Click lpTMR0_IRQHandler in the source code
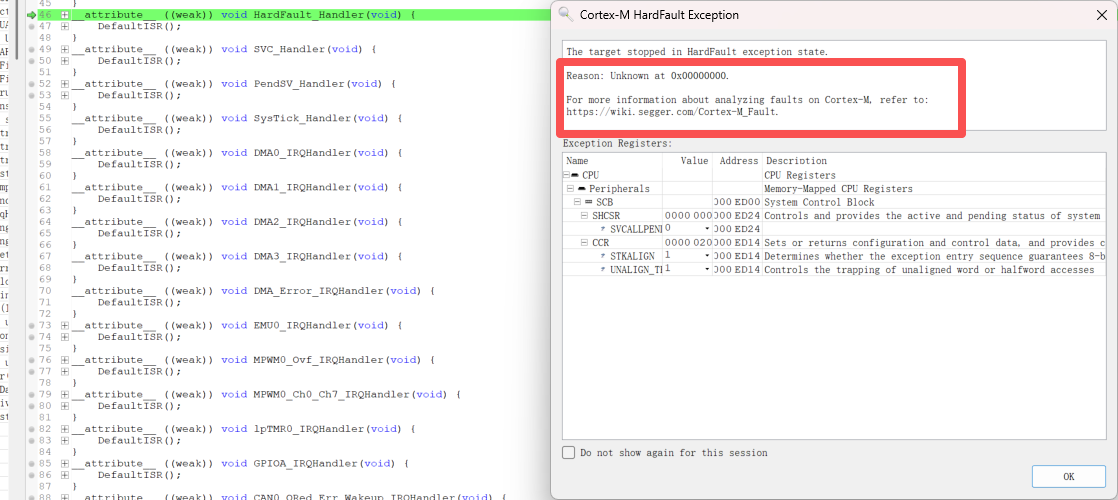 309,429
